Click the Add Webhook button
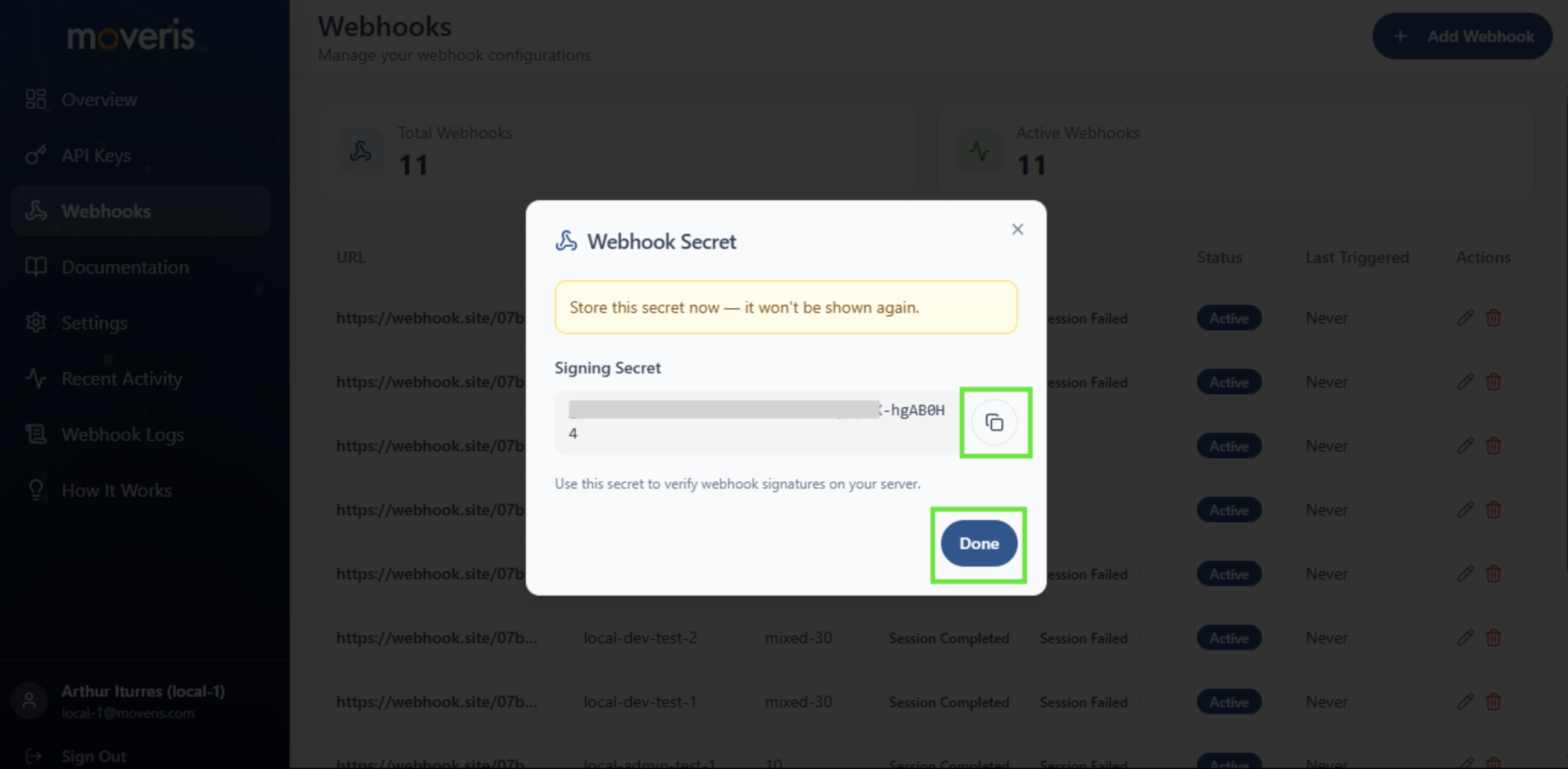Image resolution: width=1568 pixels, height=769 pixels. 1463,36
